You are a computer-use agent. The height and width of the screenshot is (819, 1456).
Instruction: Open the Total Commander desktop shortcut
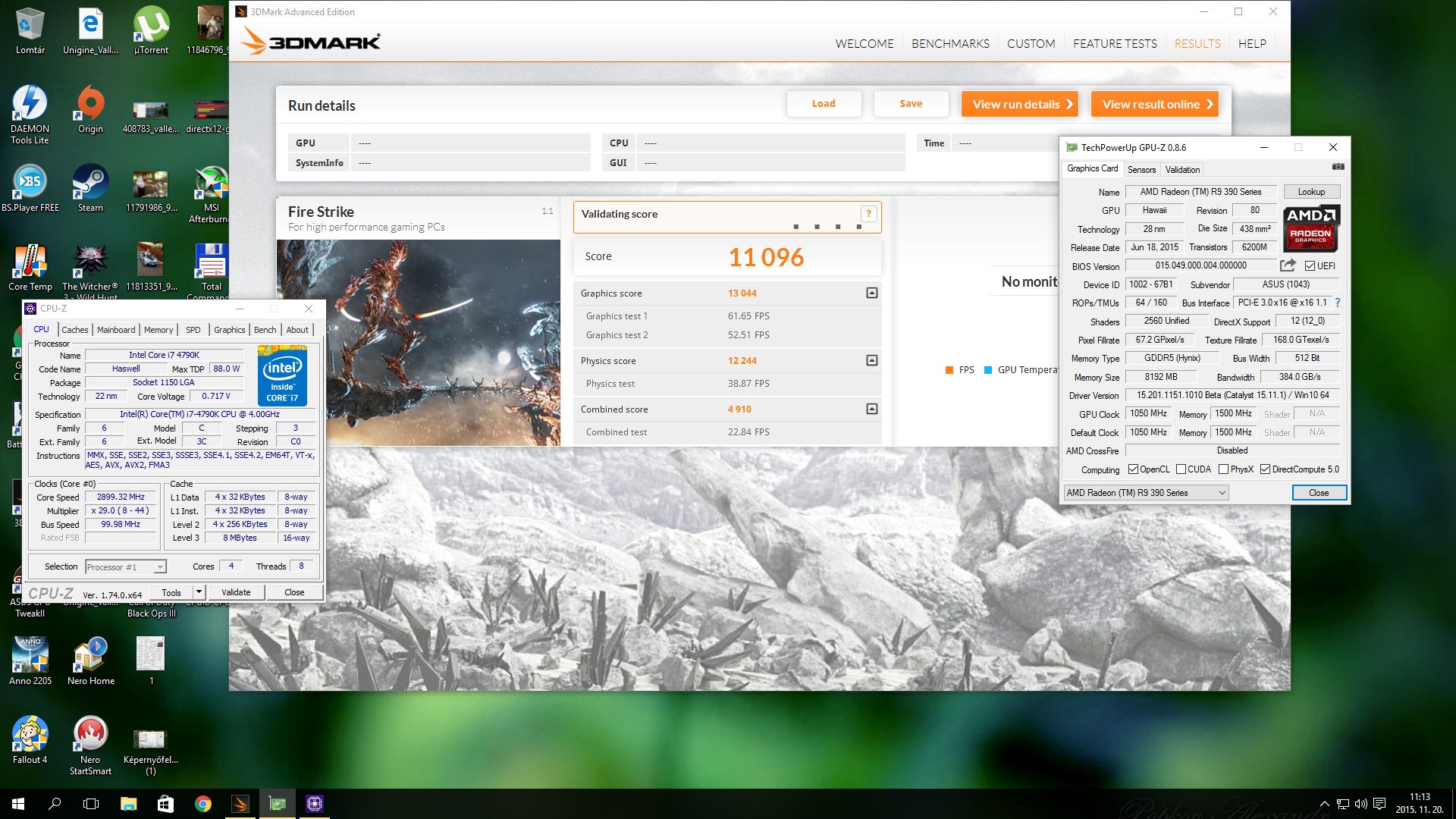pyautogui.click(x=212, y=271)
